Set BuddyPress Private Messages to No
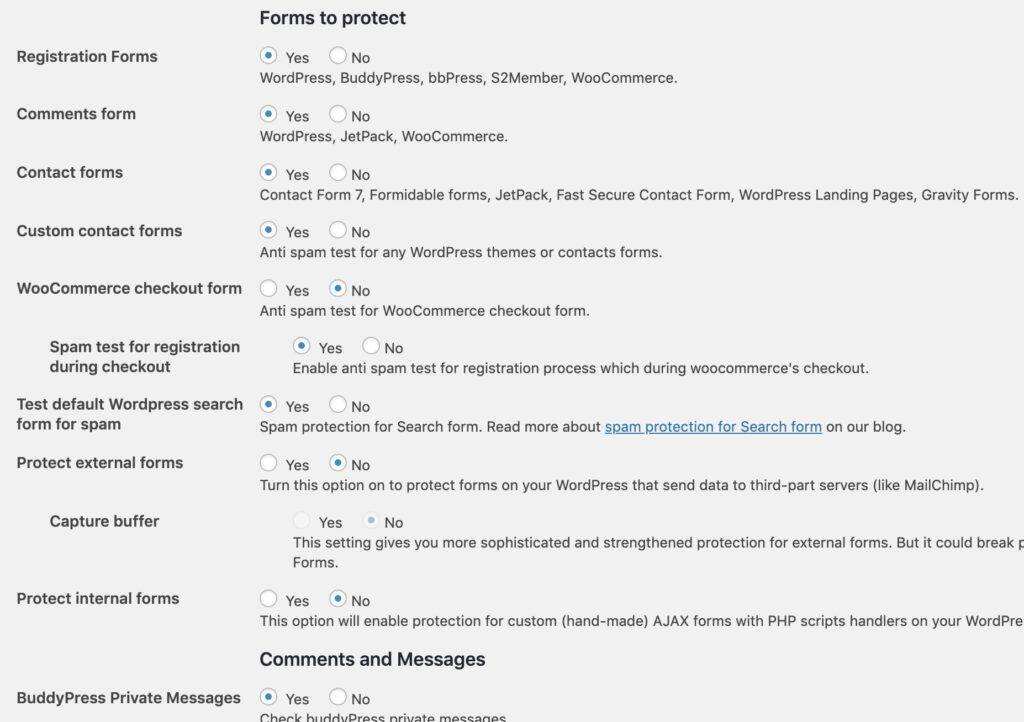This screenshot has height=722, width=1024. 338,697
